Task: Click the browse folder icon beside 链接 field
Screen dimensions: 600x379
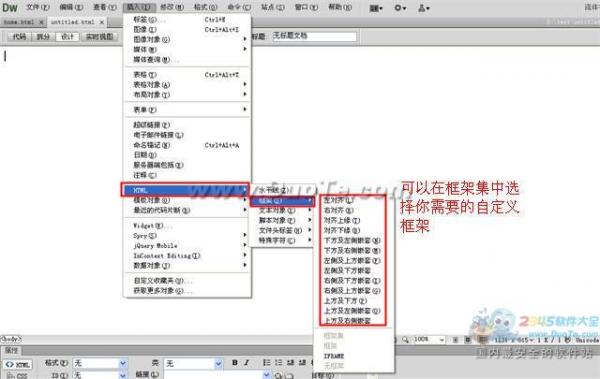Action: point(289,376)
